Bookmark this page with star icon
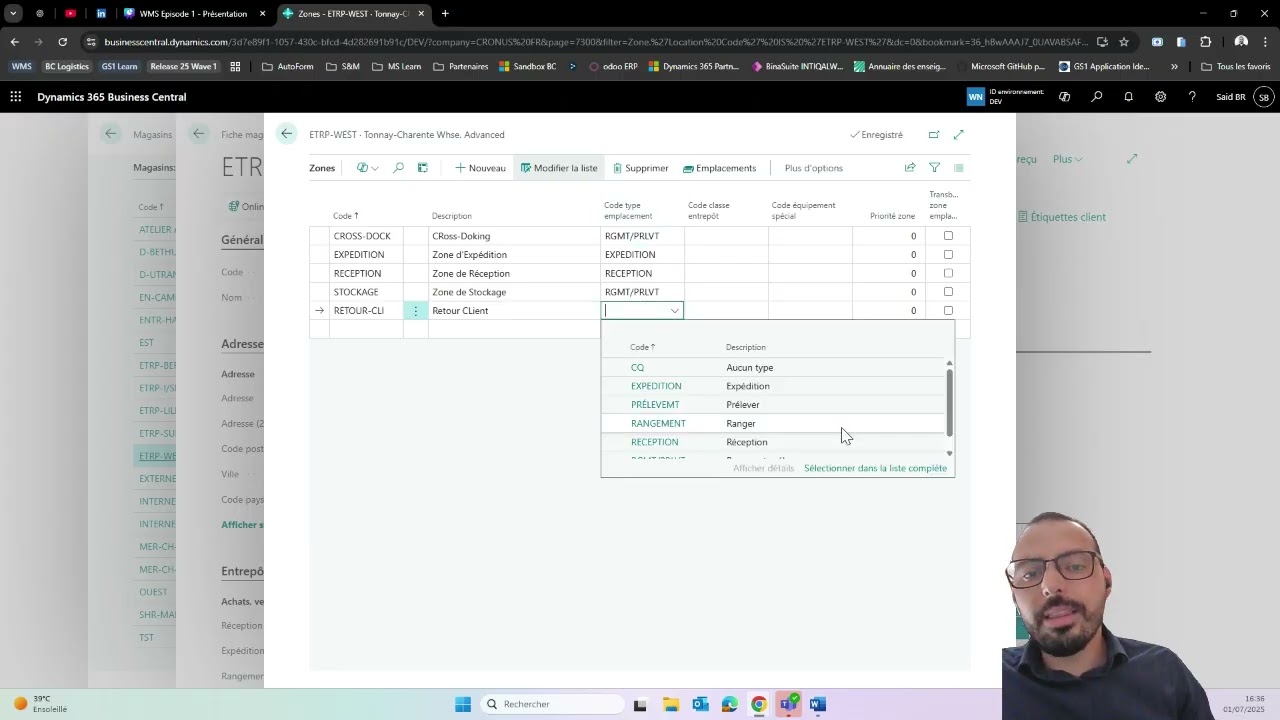The image size is (1280, 720). pyautogui.click(x=1124, y=42)
